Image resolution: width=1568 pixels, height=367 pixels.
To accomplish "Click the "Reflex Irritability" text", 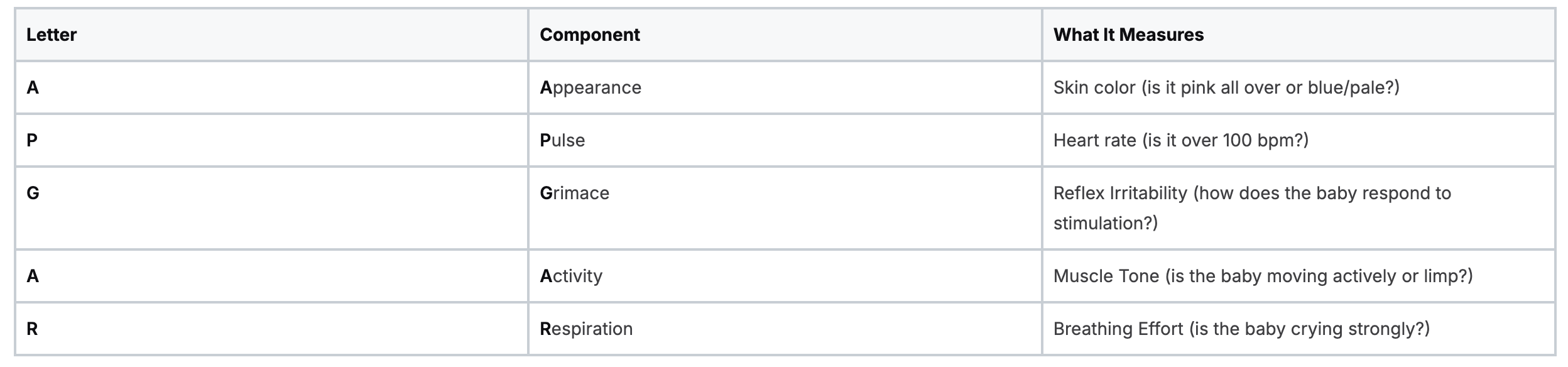I will point(1120,193).
